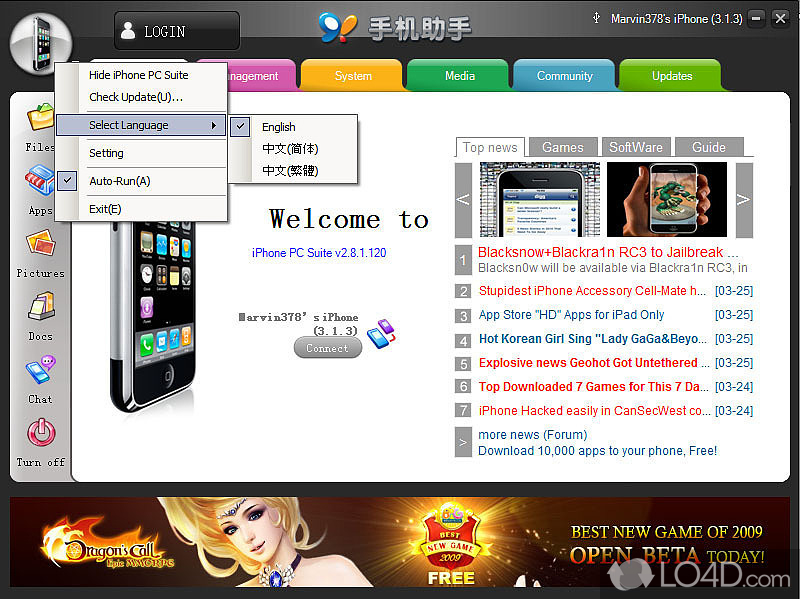Click iPhone PC Suite v2.8.1.120 link
Screen dimensions: 800x599
[319, 253]
